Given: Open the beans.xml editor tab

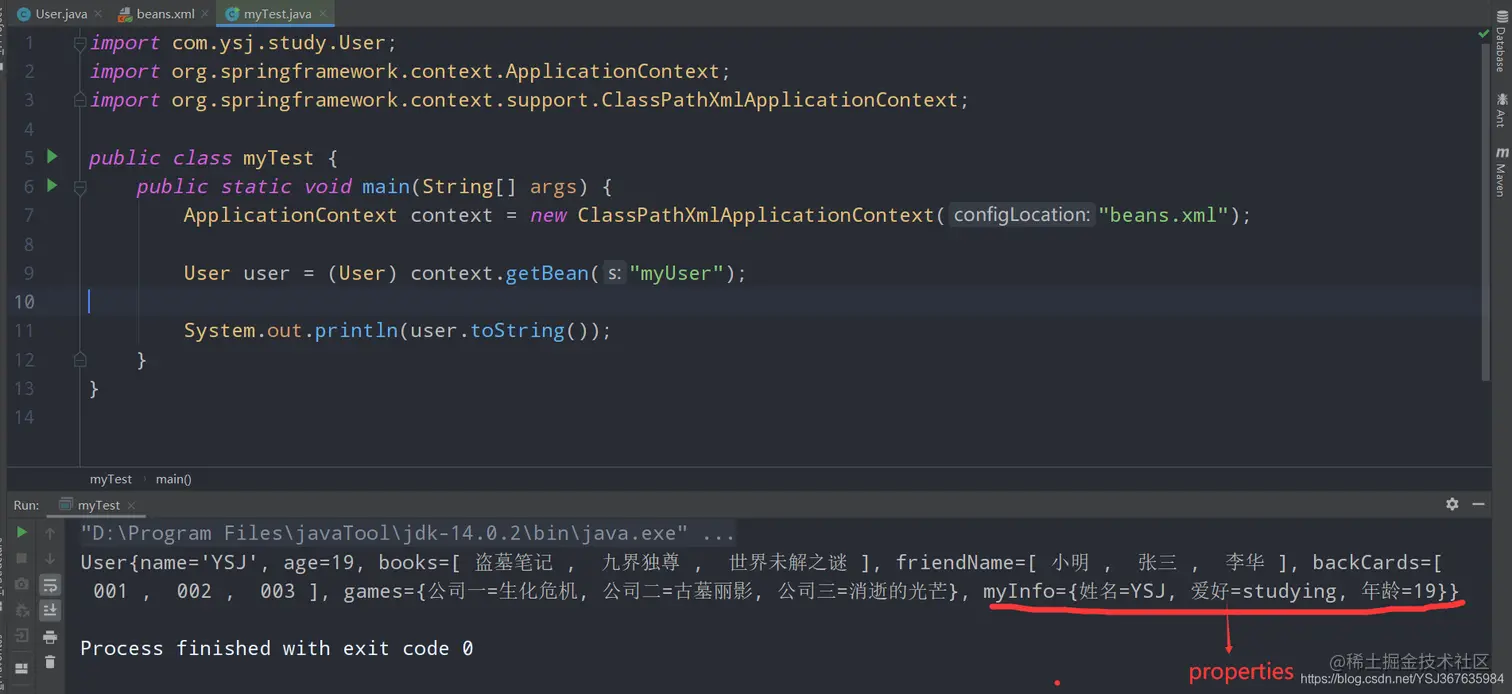Looking at the screenshot, I should [x=164, y=14].
